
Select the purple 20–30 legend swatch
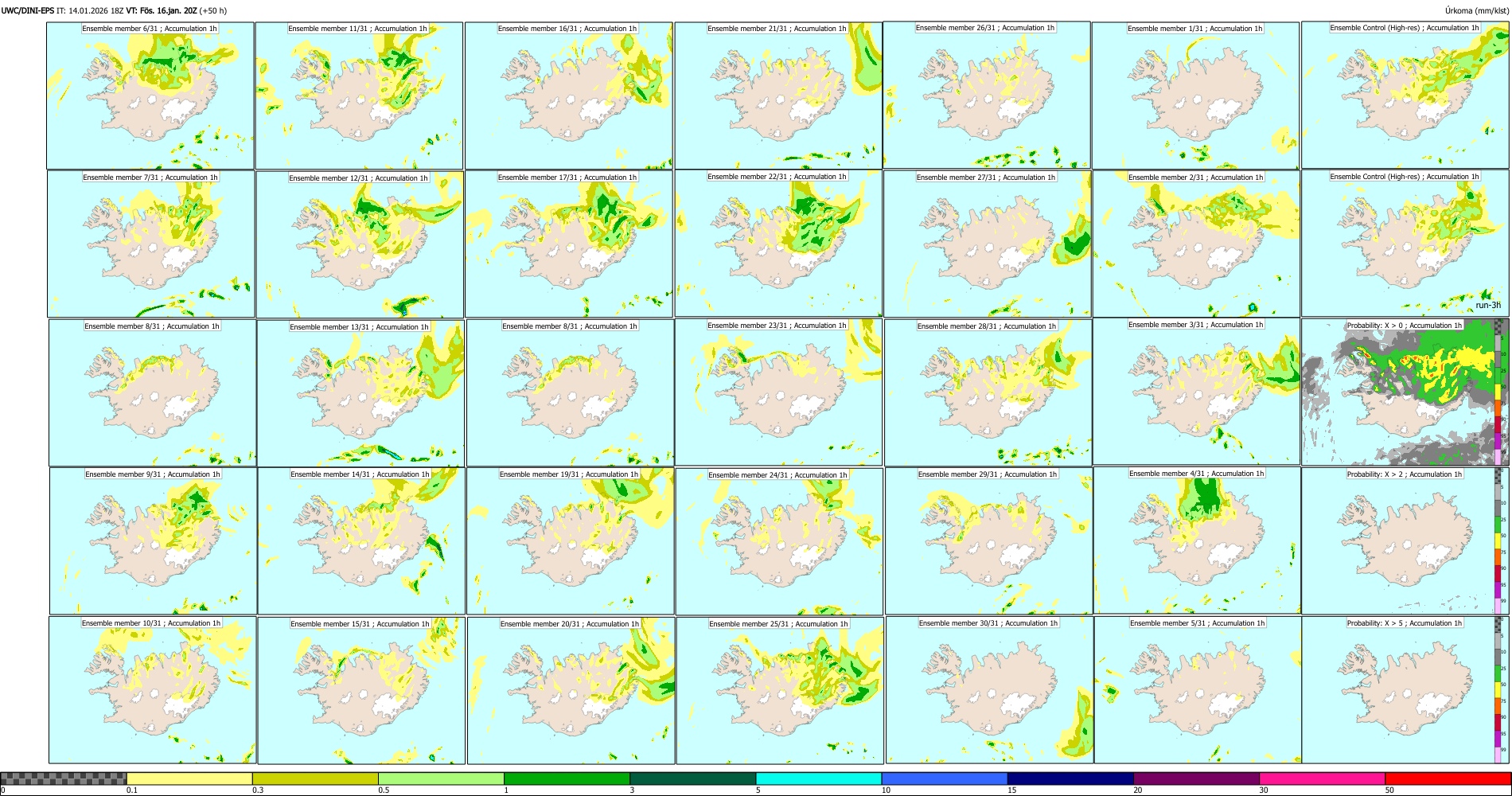(x=1196, y=778)
